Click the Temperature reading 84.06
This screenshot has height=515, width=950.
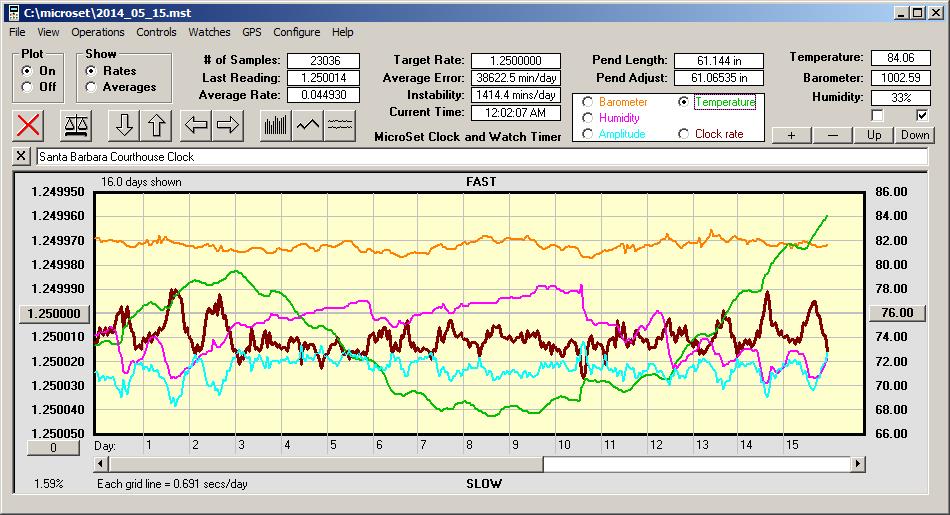pos(900,58)
